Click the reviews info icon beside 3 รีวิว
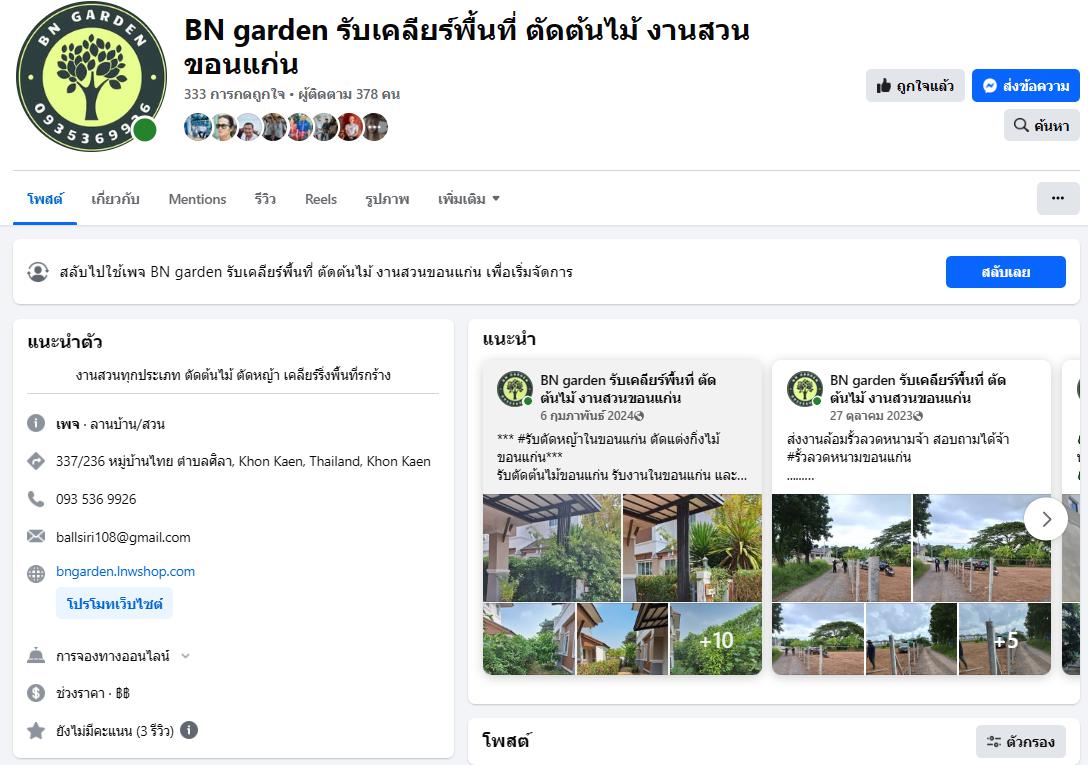 click(x=189, y=730)
